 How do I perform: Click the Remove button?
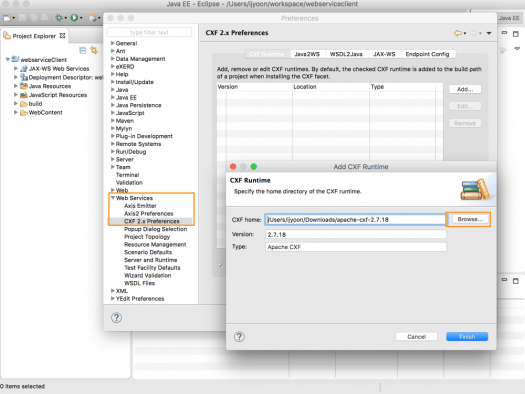[465, 124]
